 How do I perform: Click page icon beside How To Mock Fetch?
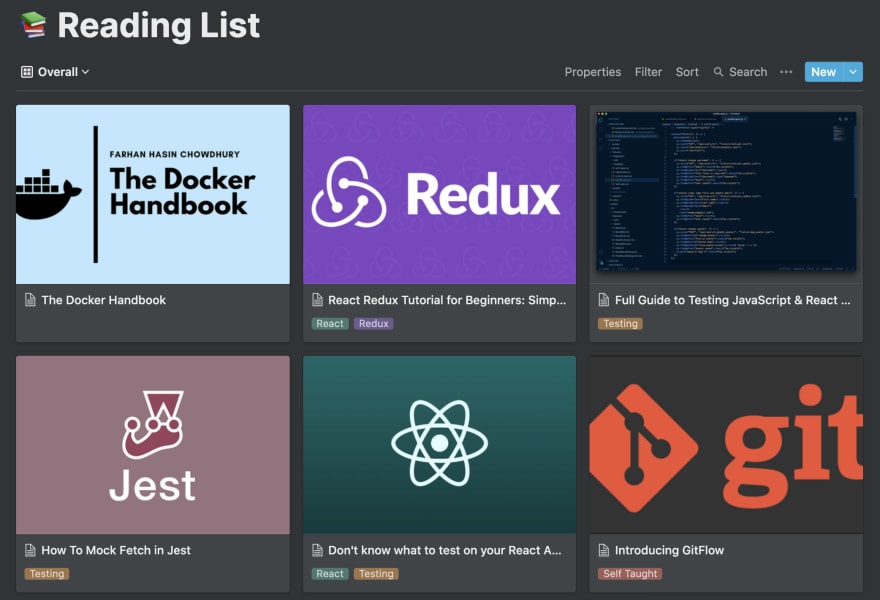(30, 550)
